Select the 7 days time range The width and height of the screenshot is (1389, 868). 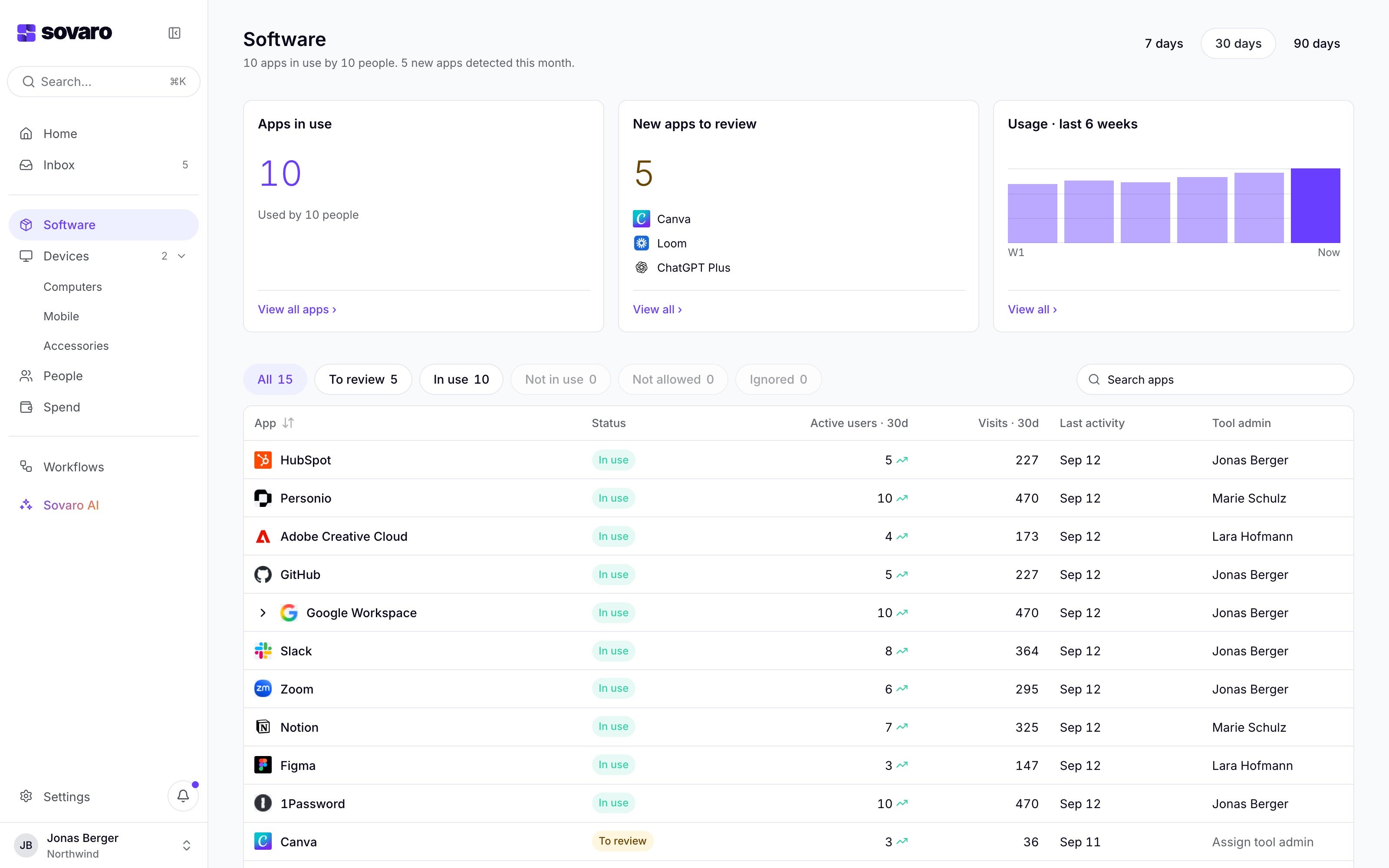coord(1163,44)
